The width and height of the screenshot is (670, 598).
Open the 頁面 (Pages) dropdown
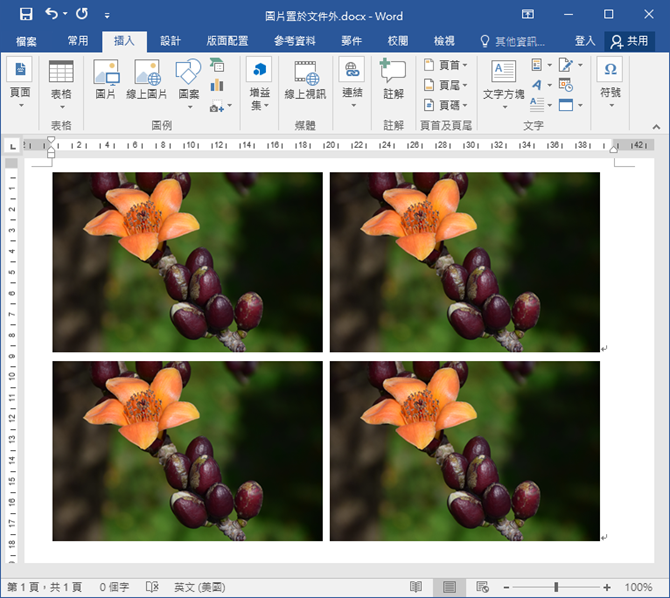coord(20,83)
